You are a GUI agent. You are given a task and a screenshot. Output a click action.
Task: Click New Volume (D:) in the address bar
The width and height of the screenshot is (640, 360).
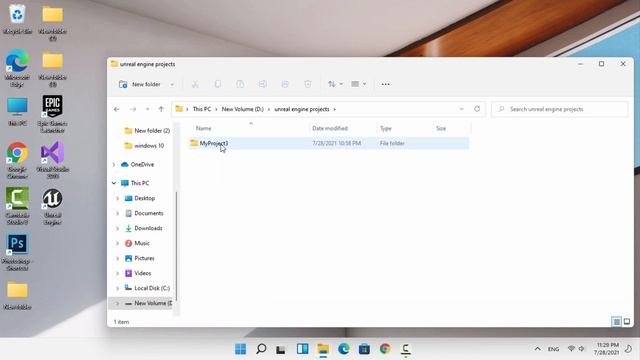242,109
